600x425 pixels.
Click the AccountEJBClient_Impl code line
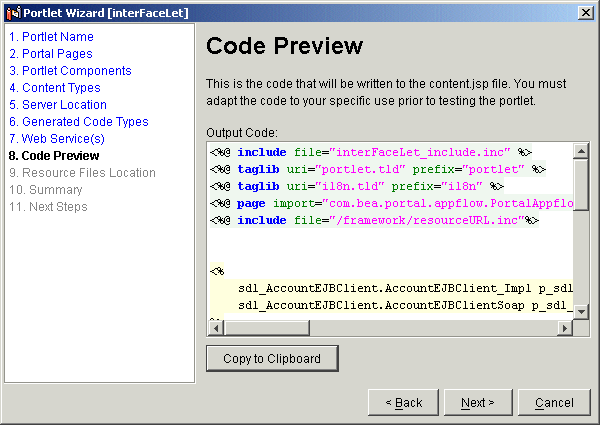[x=405, y=288]
